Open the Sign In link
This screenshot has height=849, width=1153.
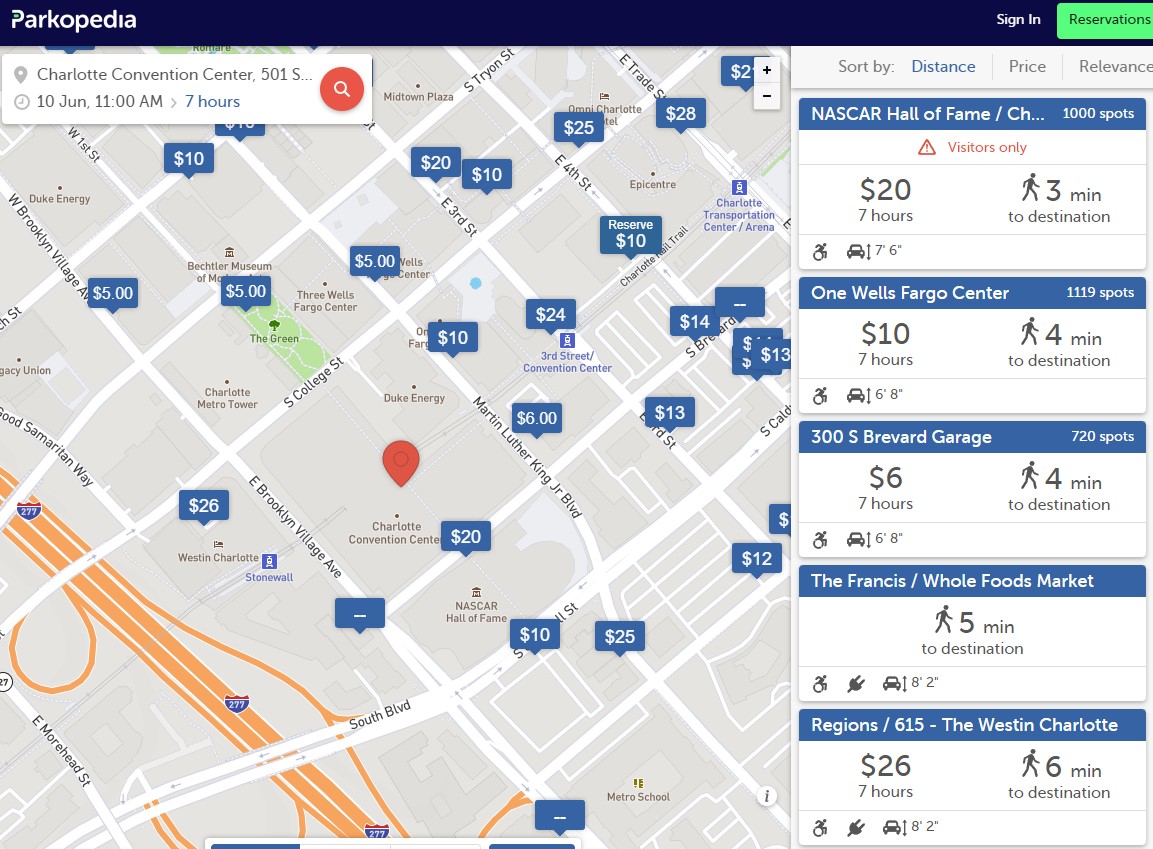(1018, 20)
